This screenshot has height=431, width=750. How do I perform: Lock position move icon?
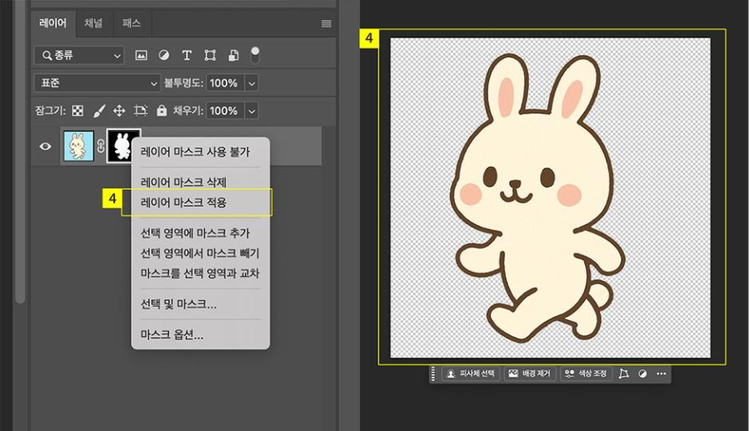[x=119, y=111]
